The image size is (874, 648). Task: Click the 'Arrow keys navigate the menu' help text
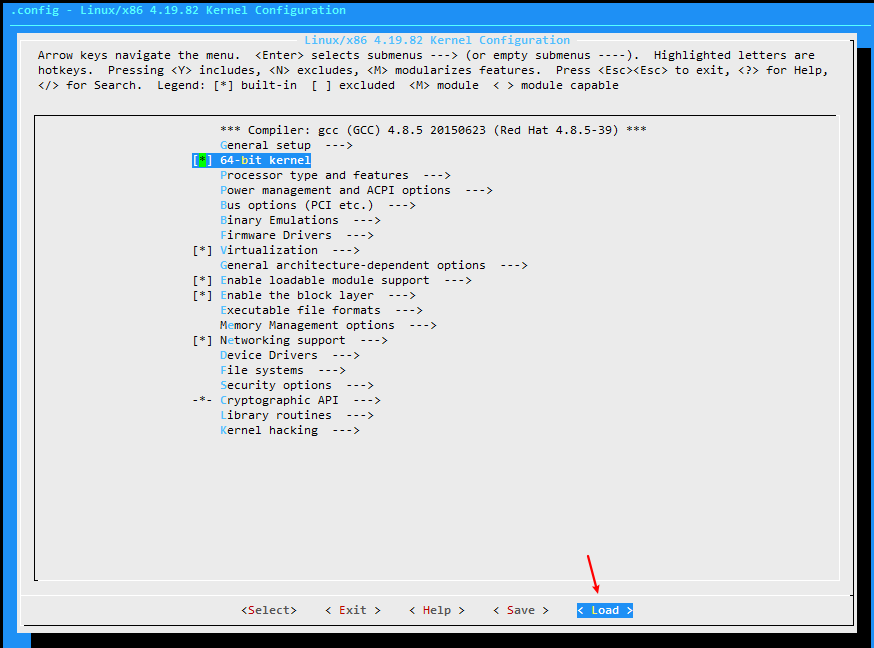point(139,55)
